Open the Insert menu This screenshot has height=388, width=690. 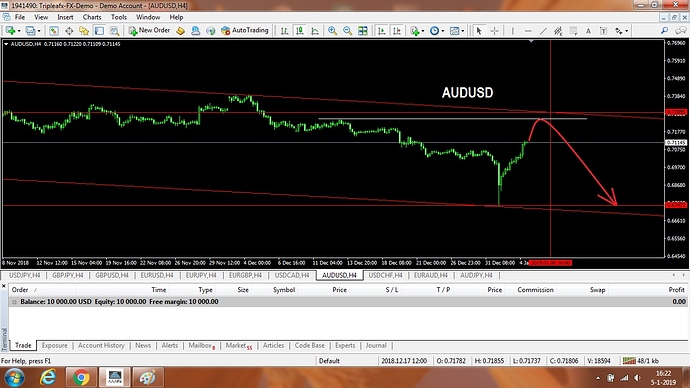click(x=65, y=17)
